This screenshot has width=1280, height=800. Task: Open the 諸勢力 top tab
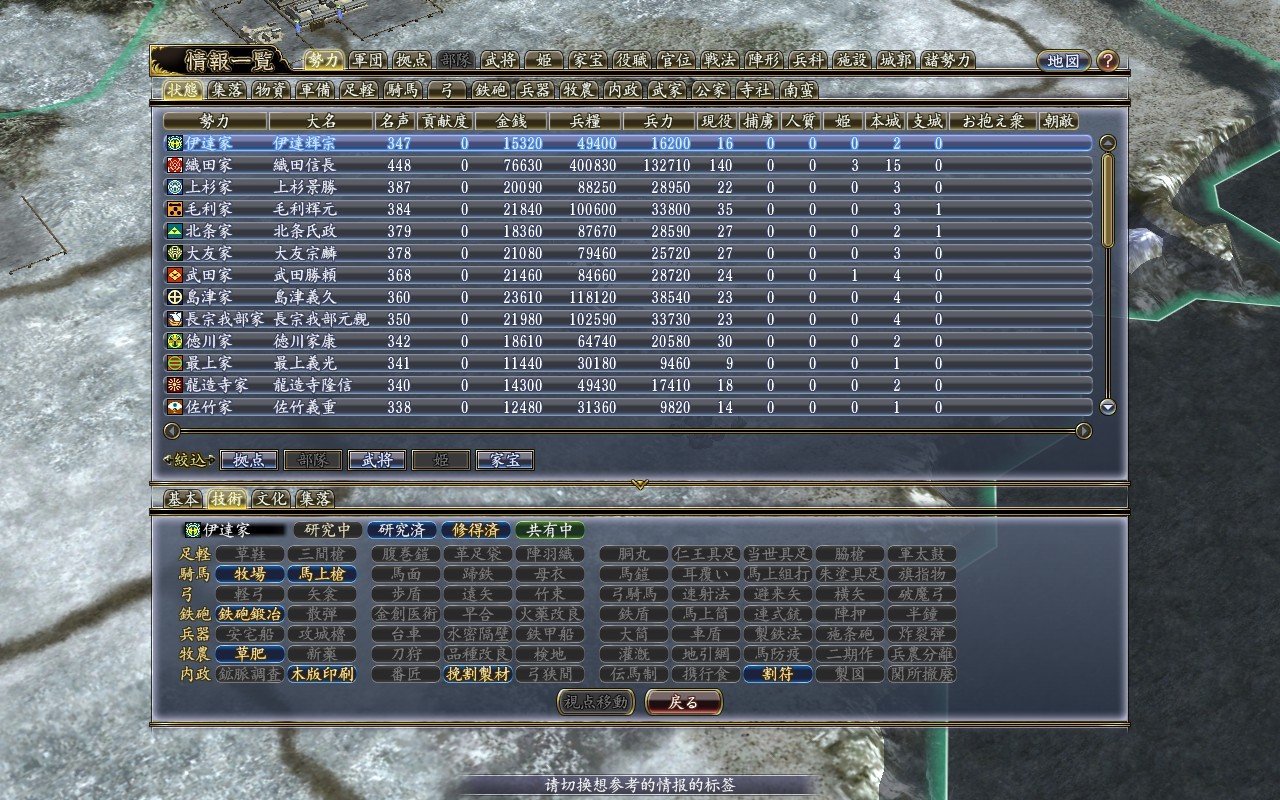point(948,60)
